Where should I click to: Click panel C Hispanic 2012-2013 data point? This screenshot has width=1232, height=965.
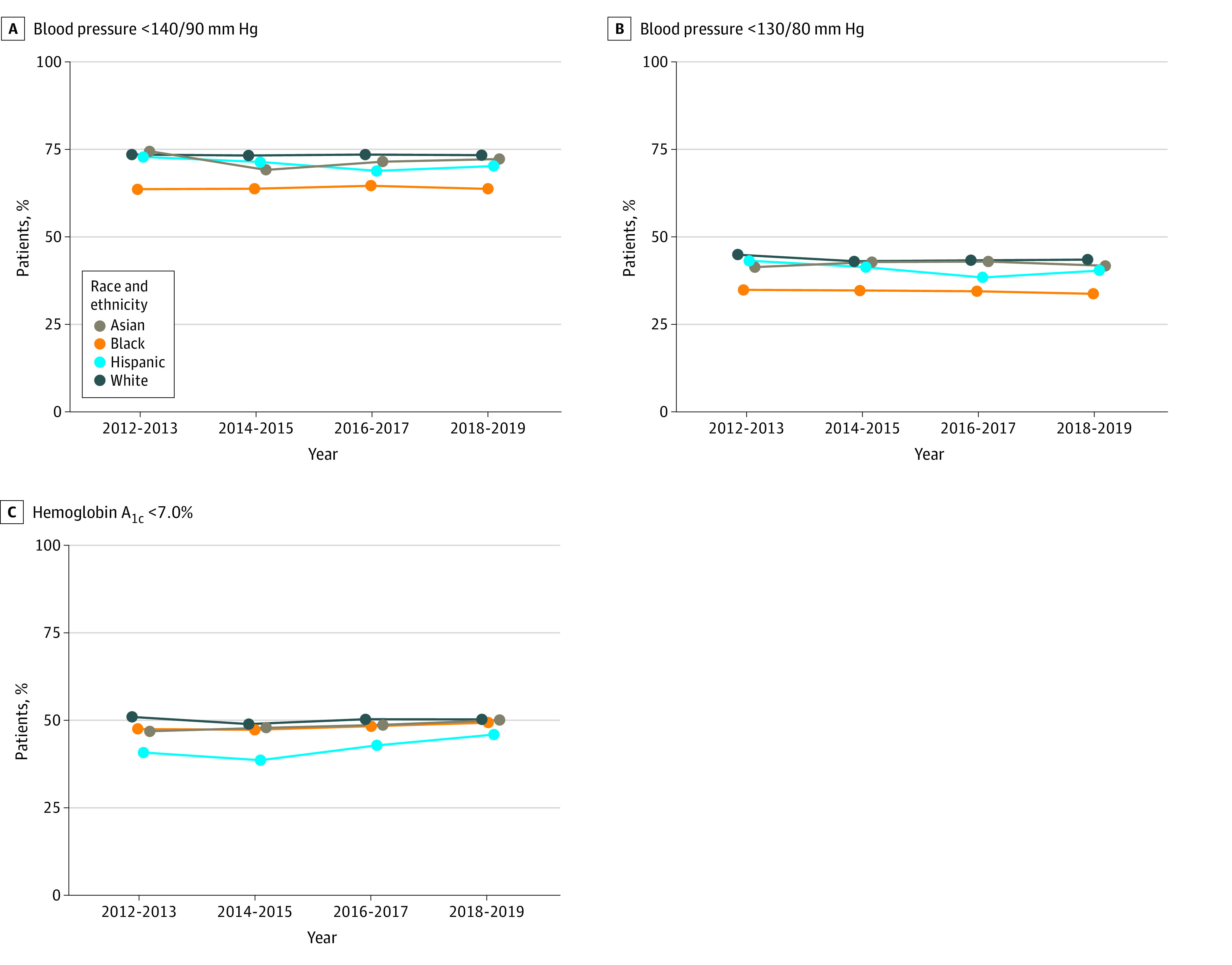pyautogui.click(x=144, y=753)
